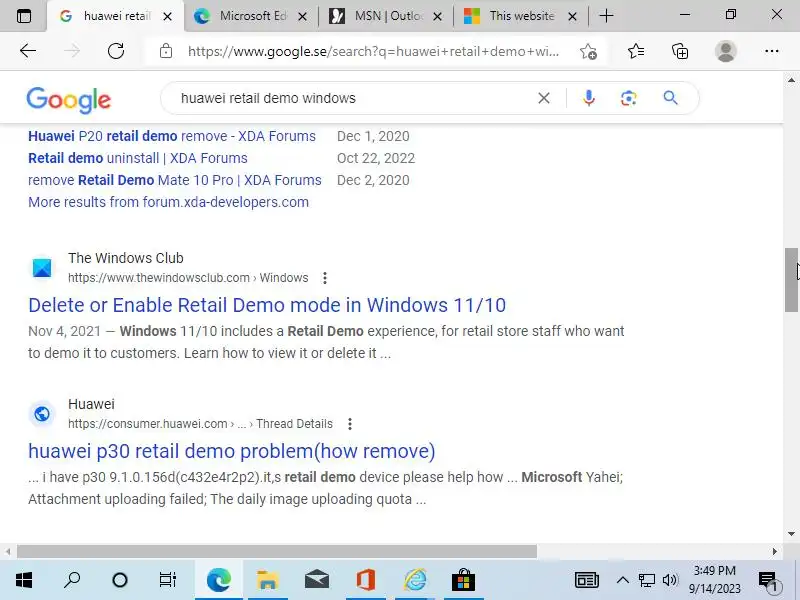
Task: Click The Windows Club favicon
Action: (x=42, y=267)
